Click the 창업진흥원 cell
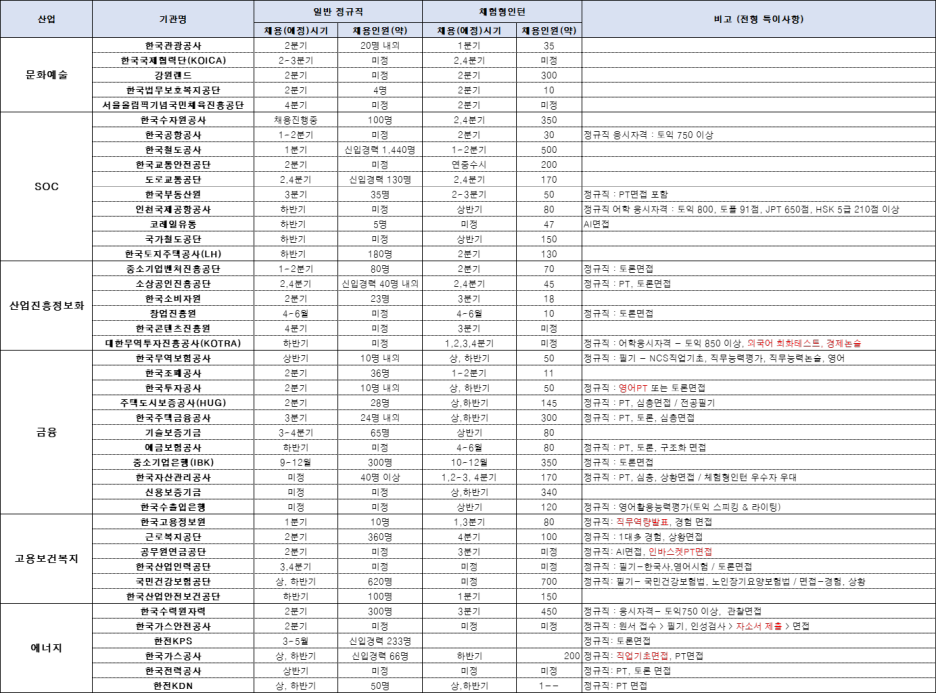Viewport: 936px width, 693px height. (x=173, y=313)
